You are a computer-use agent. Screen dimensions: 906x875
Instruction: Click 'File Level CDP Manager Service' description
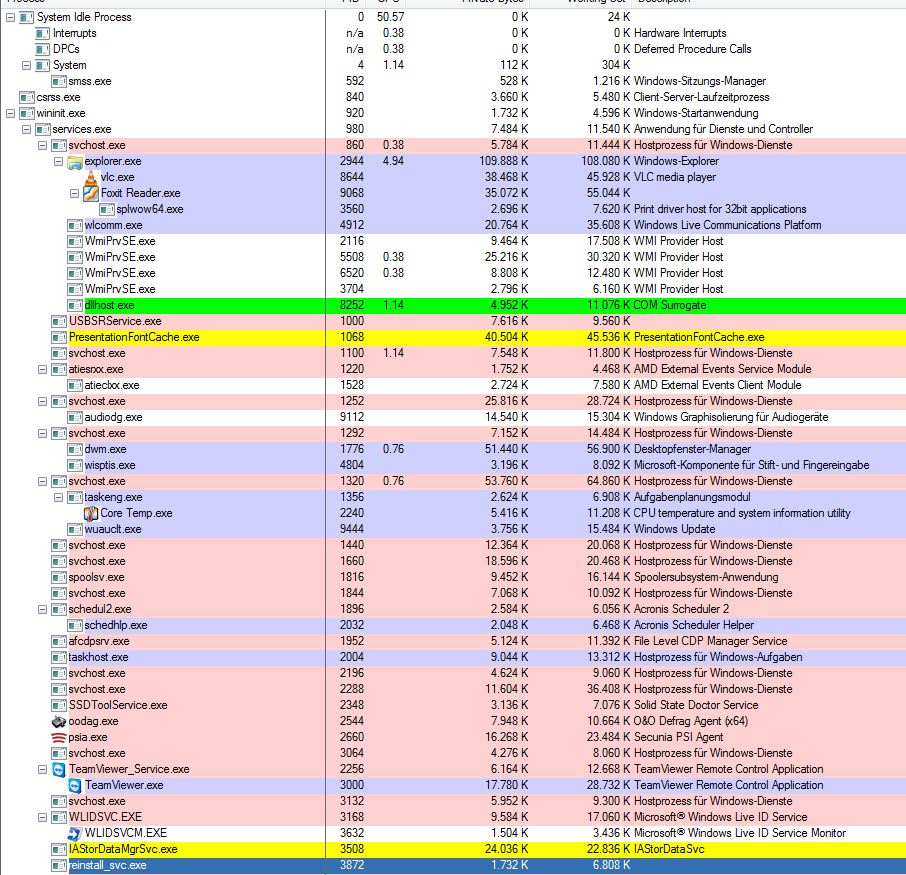(x=710, y=642)
